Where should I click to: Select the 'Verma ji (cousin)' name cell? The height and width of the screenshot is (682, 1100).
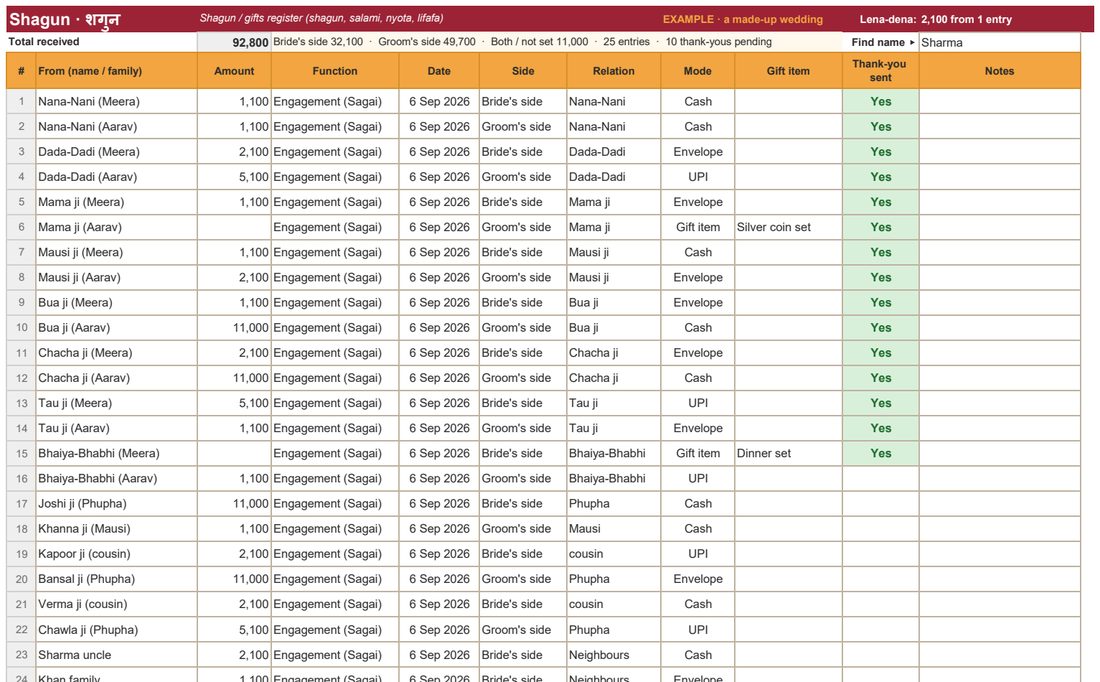click(x=116, y=604)
